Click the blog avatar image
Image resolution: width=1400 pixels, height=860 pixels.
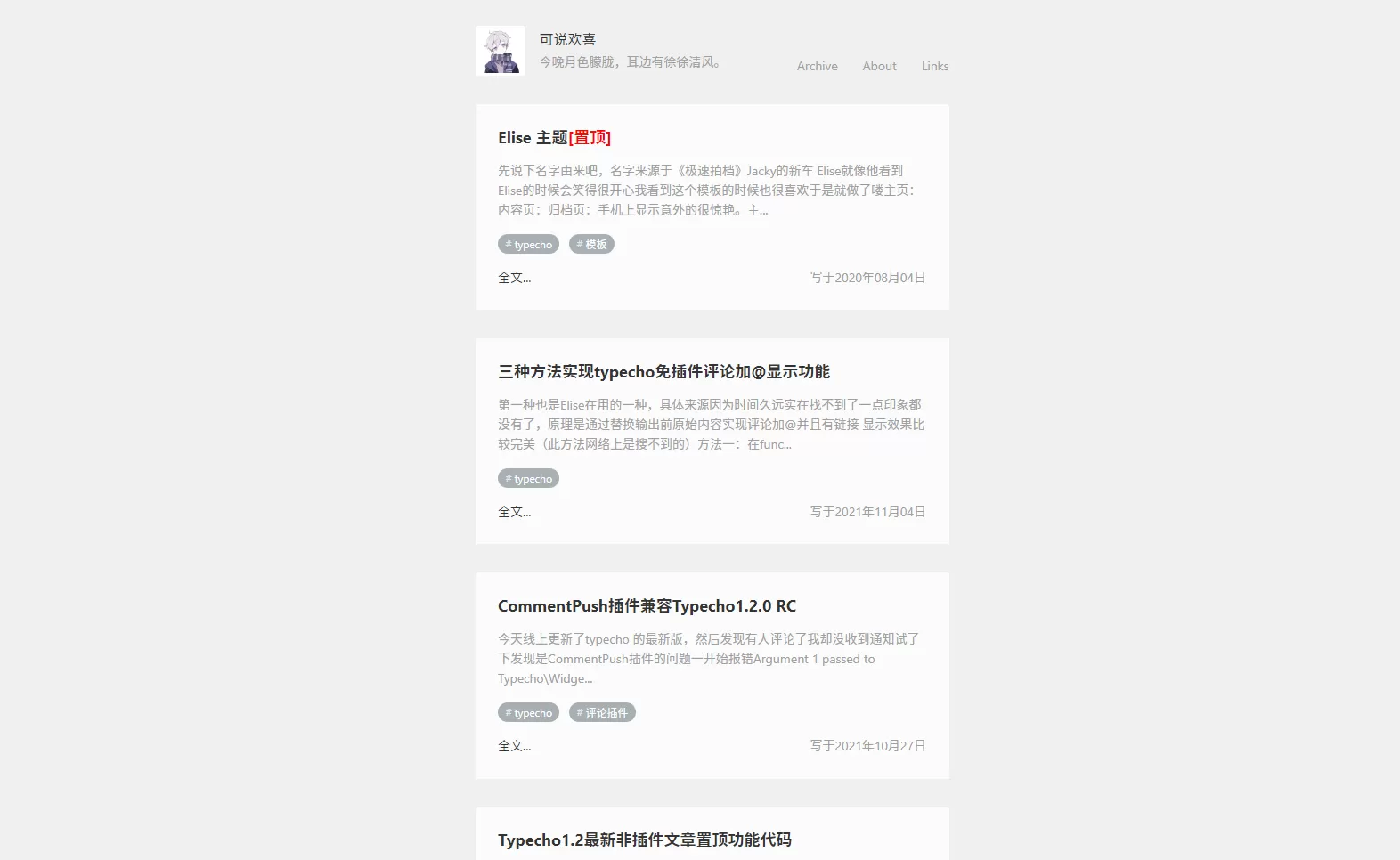pos(500,51)
